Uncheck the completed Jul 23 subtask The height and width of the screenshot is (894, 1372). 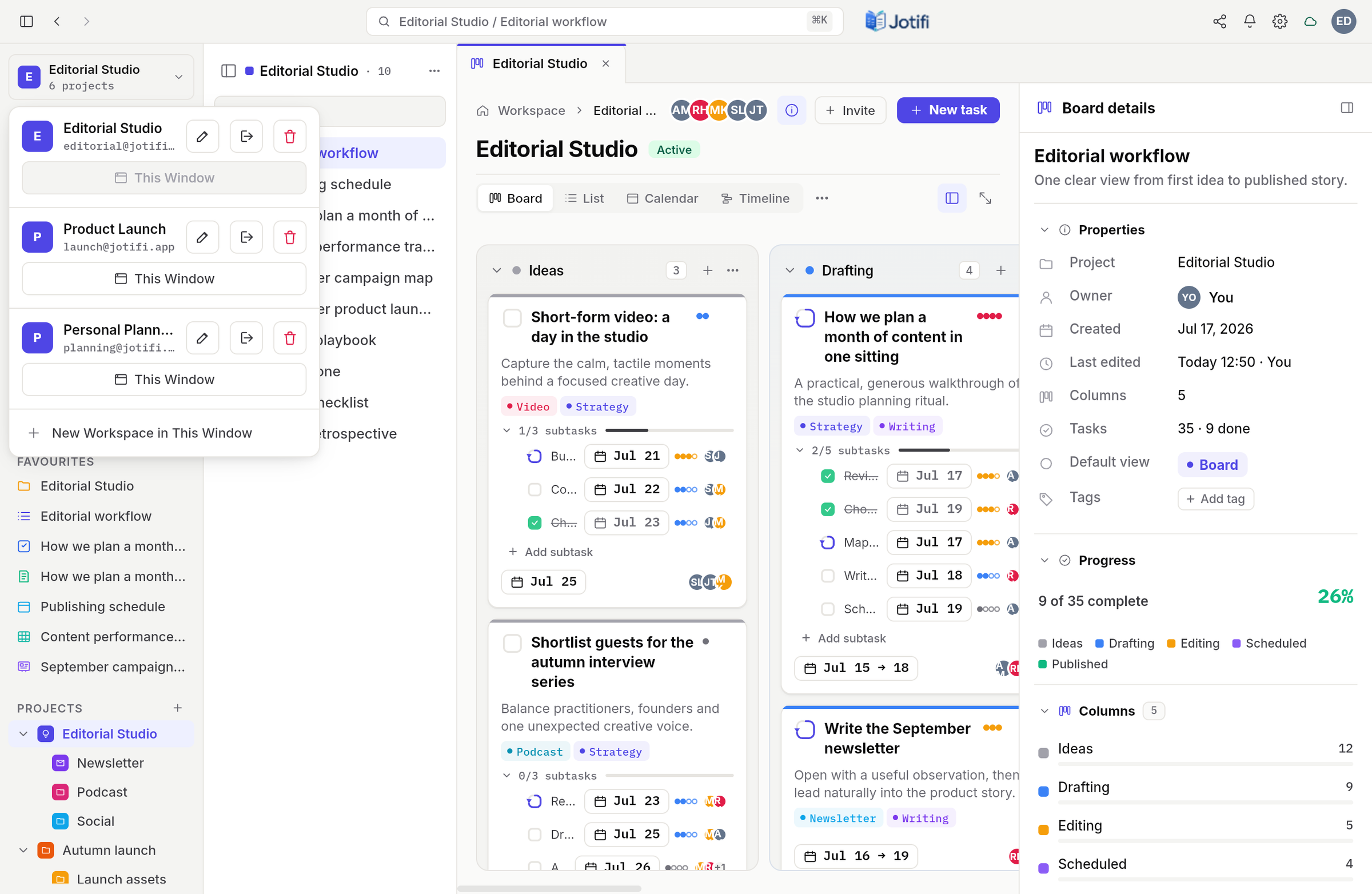pos(535,522)
